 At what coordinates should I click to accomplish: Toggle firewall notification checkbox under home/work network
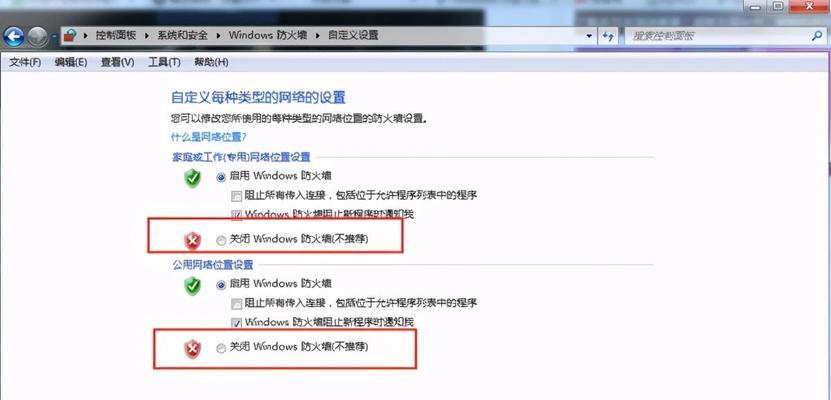tap(236, 215)
